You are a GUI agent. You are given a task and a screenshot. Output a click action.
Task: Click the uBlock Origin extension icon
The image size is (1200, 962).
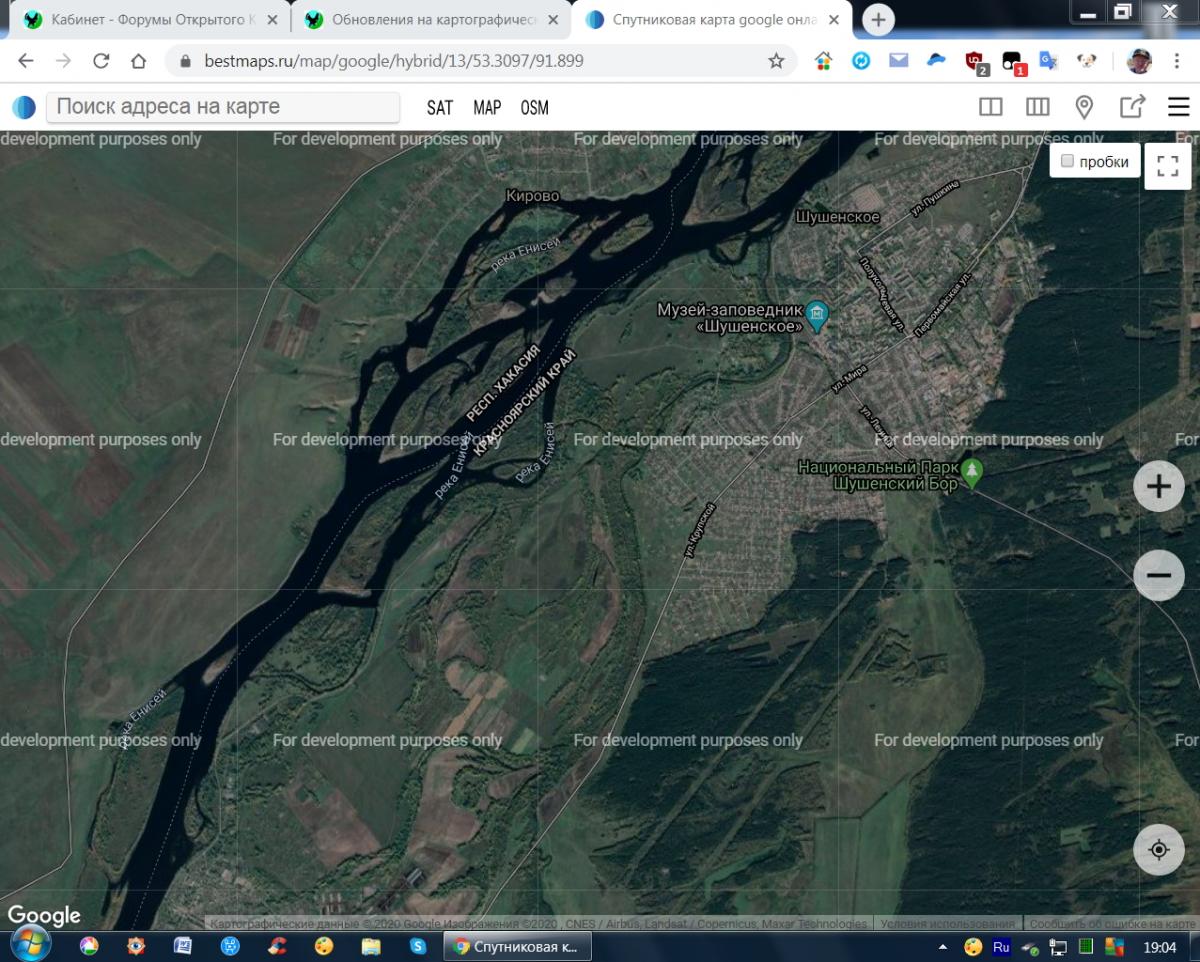[x=976, y=61]
